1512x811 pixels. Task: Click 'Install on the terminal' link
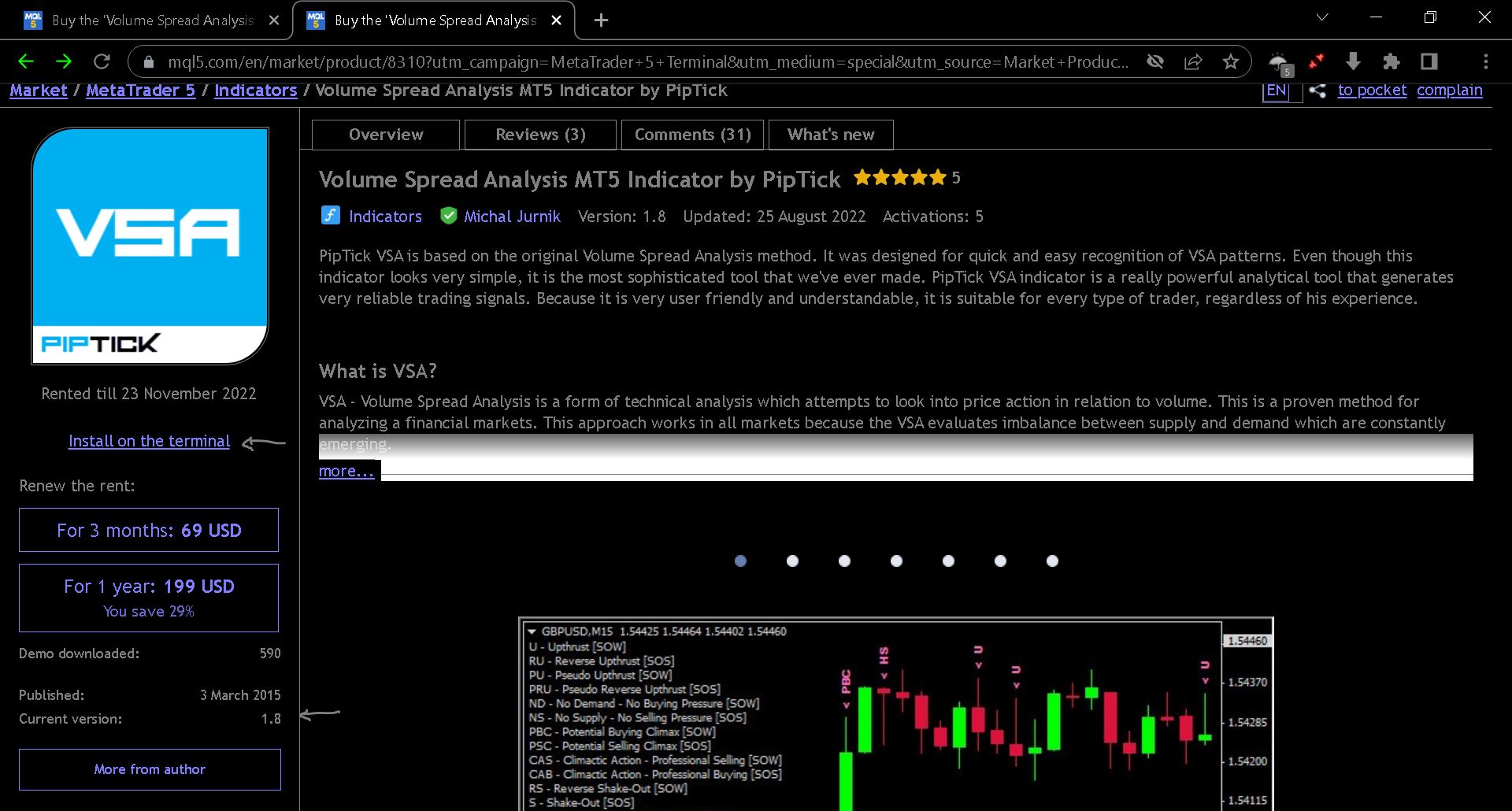[150, 441]
